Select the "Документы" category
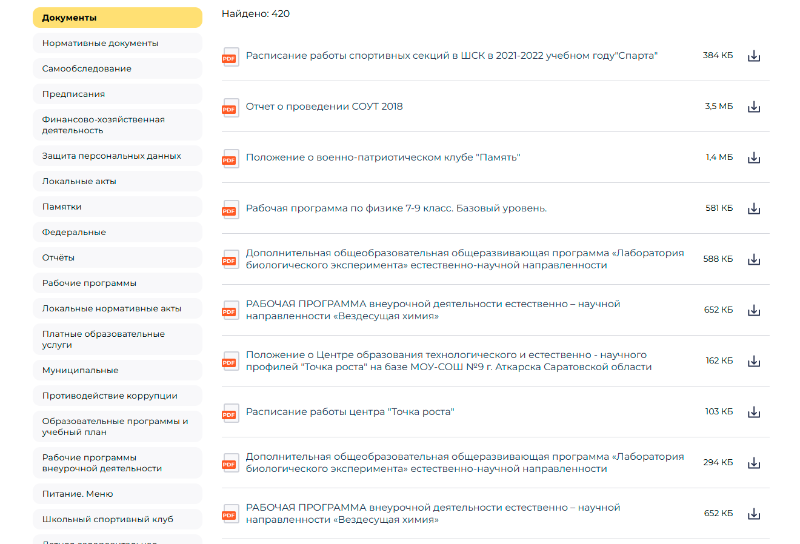 117,18
